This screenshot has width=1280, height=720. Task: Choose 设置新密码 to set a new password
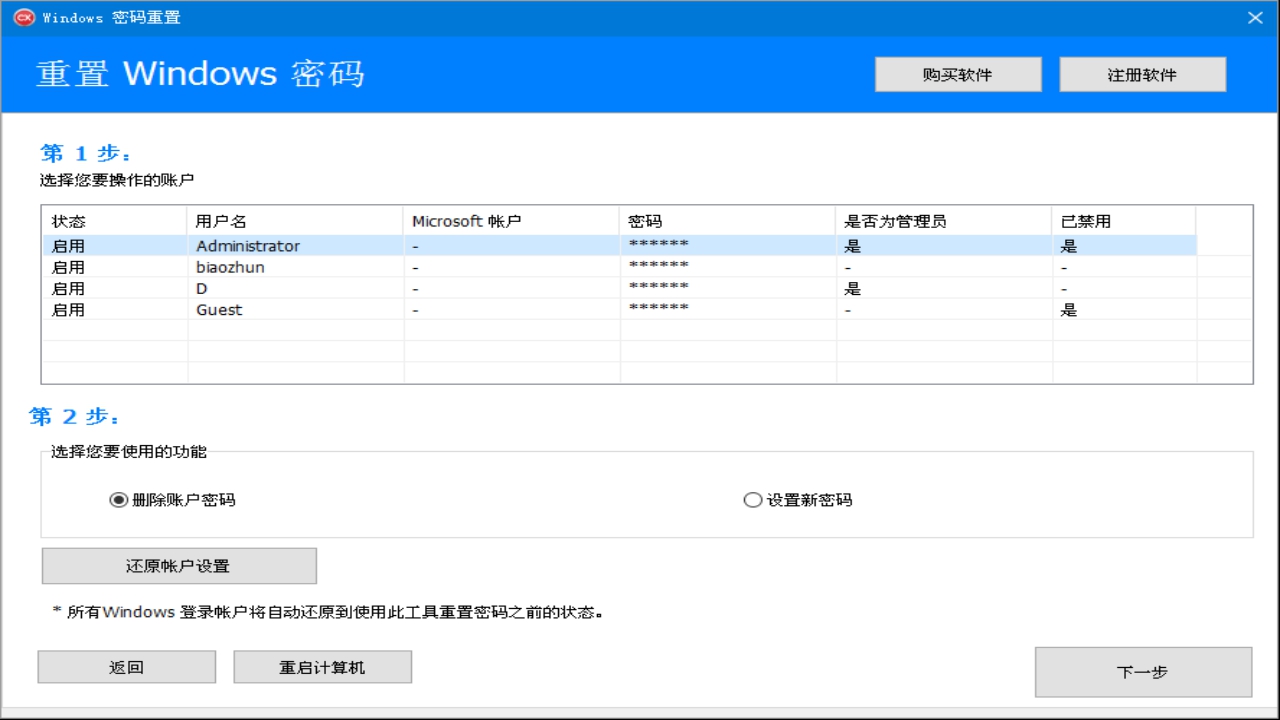click(x=753, y=499)
